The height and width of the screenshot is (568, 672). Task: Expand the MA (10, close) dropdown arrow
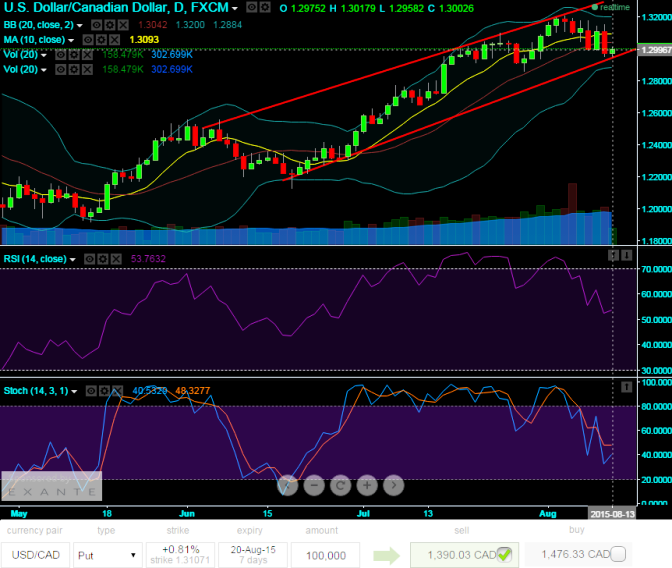(x=71, y=41)
